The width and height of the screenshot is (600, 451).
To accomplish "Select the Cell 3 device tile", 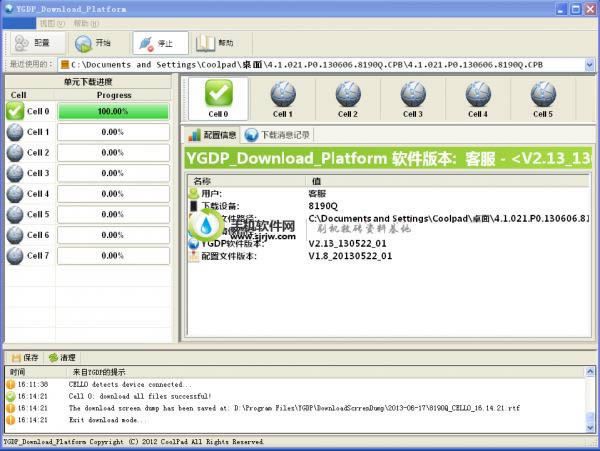I will [413, 98].
